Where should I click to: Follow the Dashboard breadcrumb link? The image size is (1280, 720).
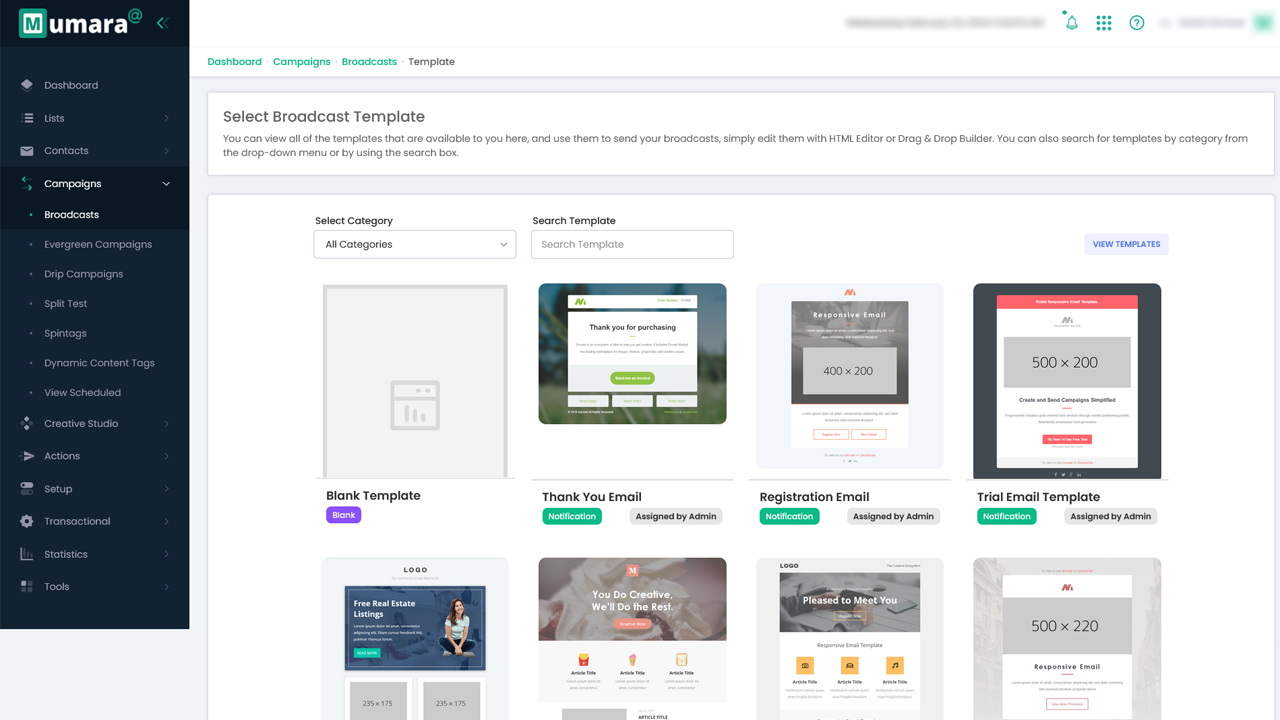pyautogui.click(x=234, y=62)
